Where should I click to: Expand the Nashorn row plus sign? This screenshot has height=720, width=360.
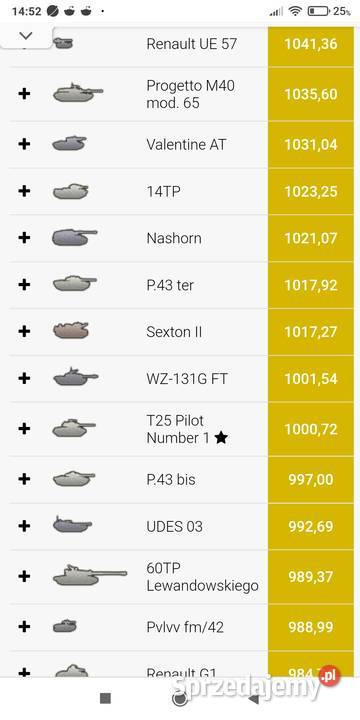point(24,238)
